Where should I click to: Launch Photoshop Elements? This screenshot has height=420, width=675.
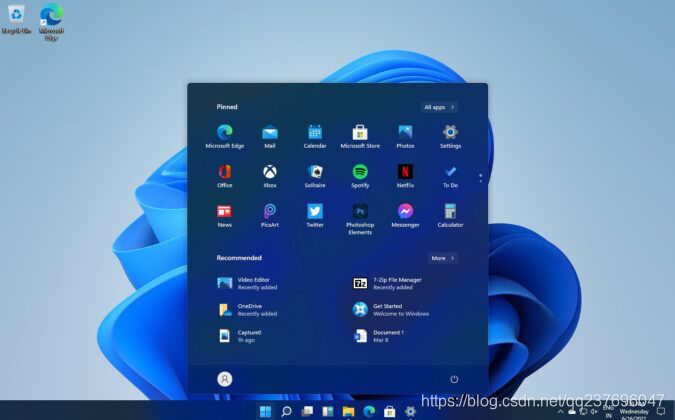360,219
